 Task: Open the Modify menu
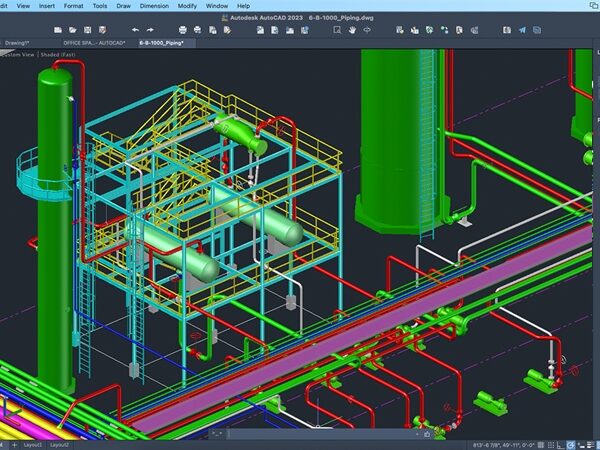(x=190, y=5)
